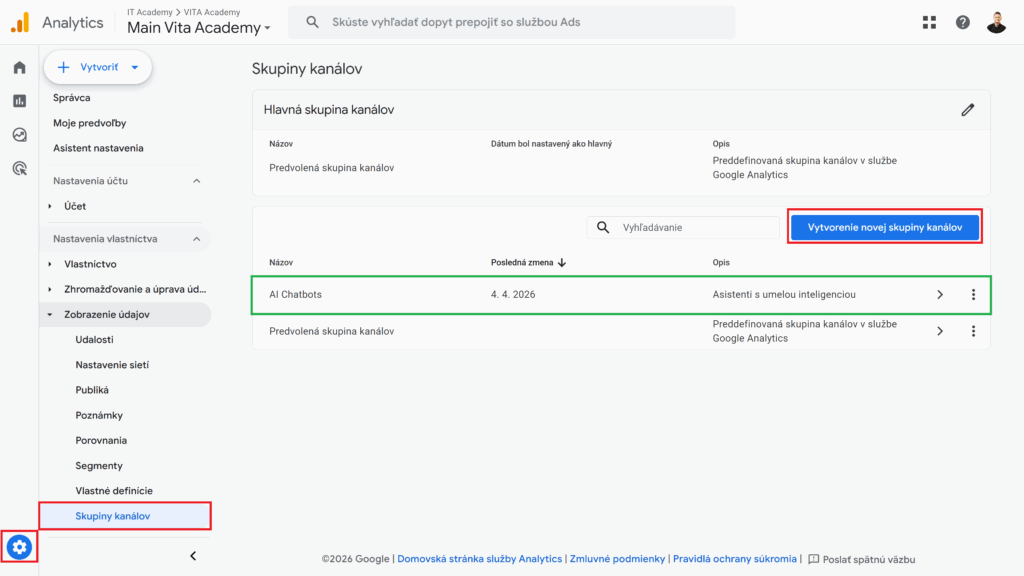Collapse the Nastavenia účtu section

(197, 181)
